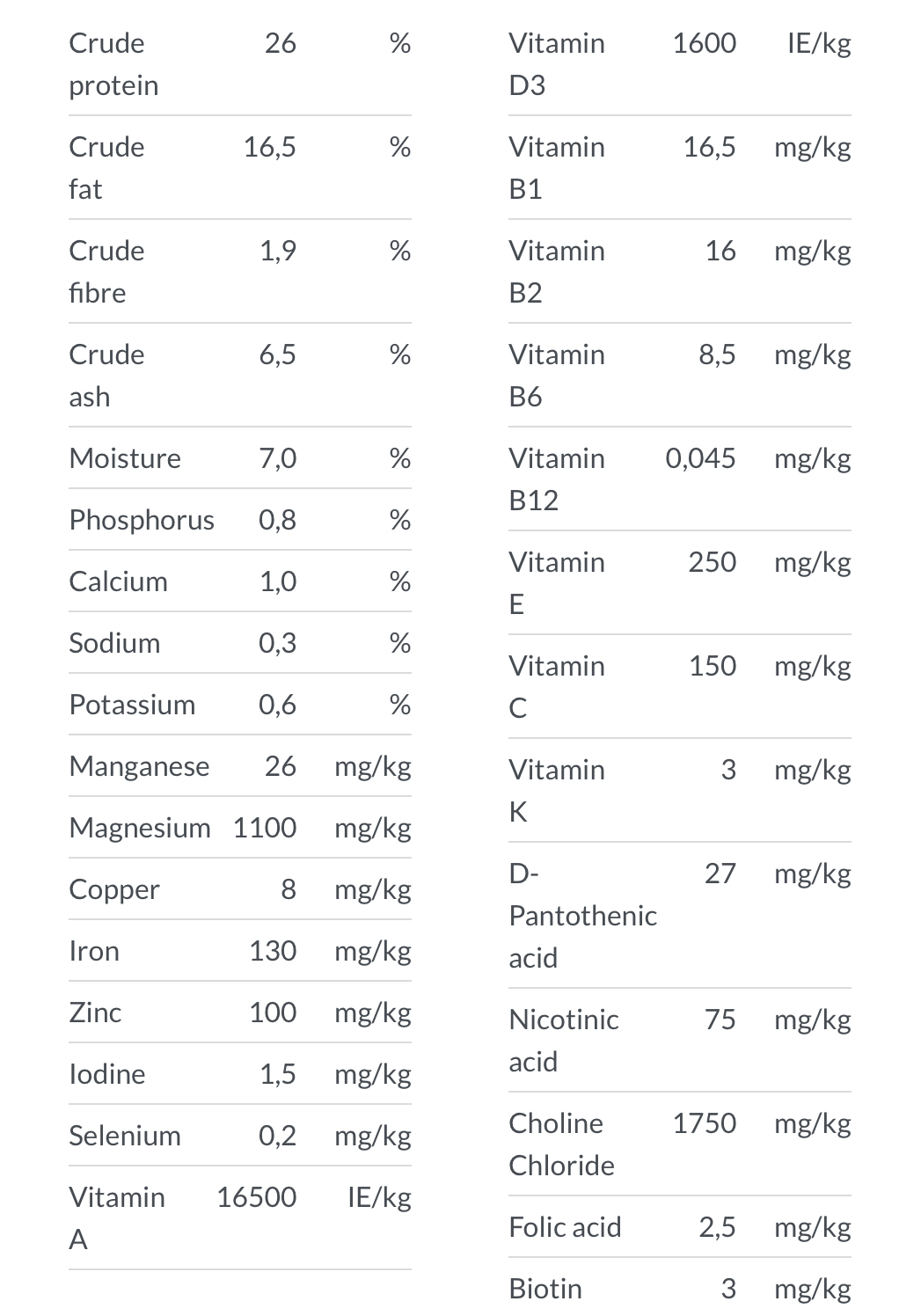Click the Biotin row label

point(545,1289)
